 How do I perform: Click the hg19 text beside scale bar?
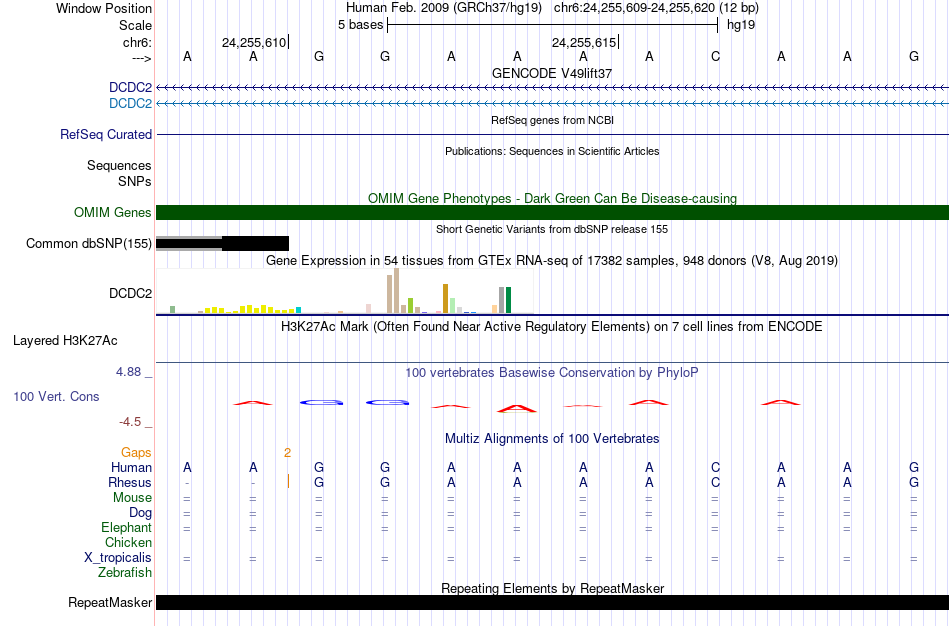point(741,25)
